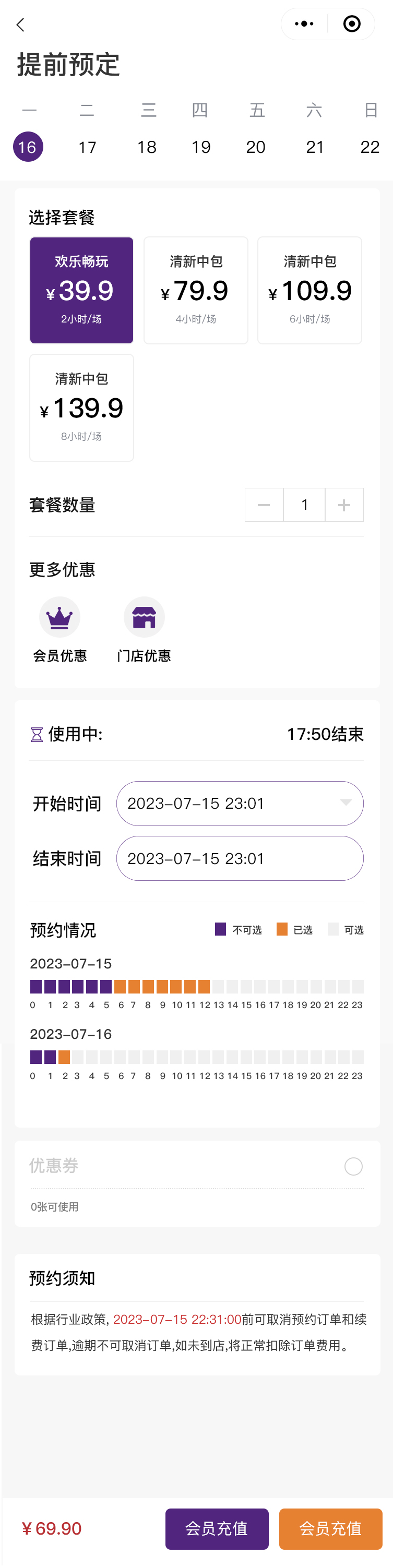Image resolution: width=393 pixels, height=1568 pixels.
Task: Increase package quantity with plus button
Action: [344, 505]
